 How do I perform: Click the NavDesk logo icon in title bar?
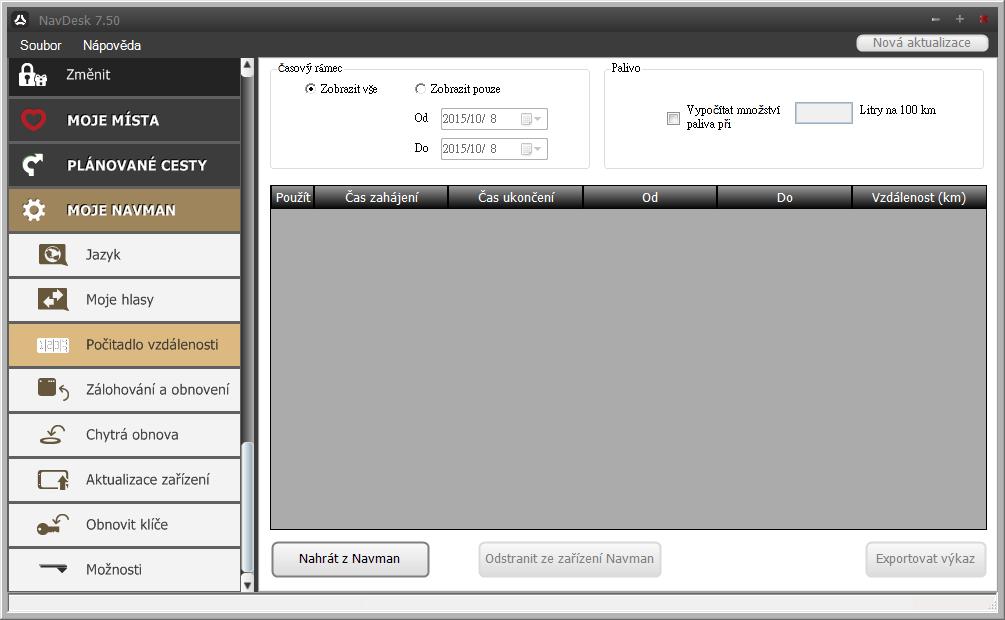point(21,20)
